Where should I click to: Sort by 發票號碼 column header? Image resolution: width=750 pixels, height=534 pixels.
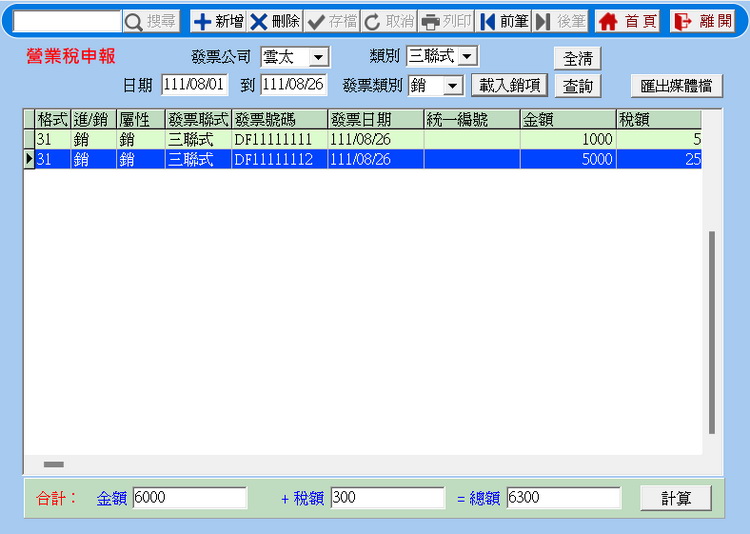pos(279,120)
